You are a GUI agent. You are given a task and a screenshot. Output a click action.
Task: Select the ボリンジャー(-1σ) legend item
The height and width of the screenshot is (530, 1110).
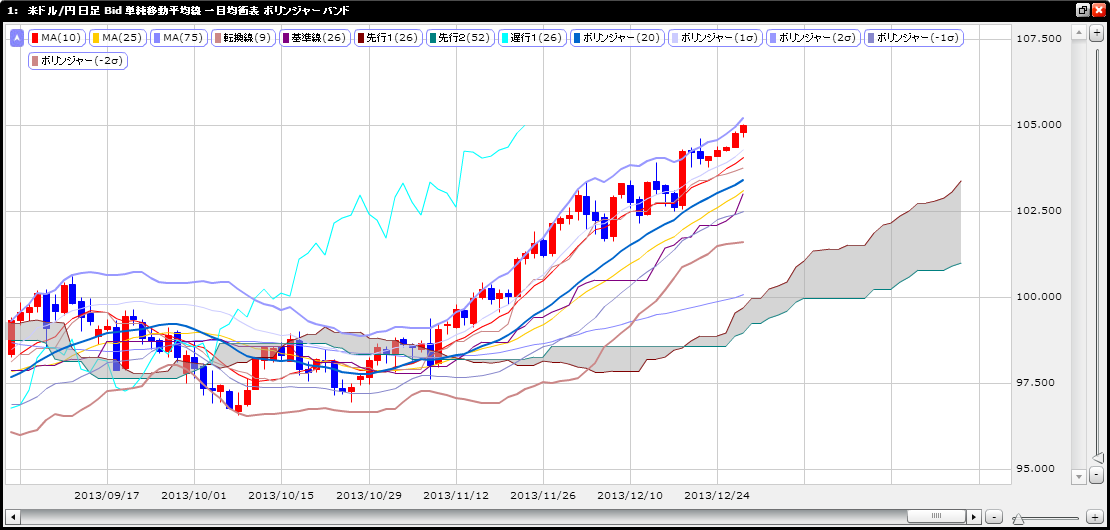tap(914, 38)
